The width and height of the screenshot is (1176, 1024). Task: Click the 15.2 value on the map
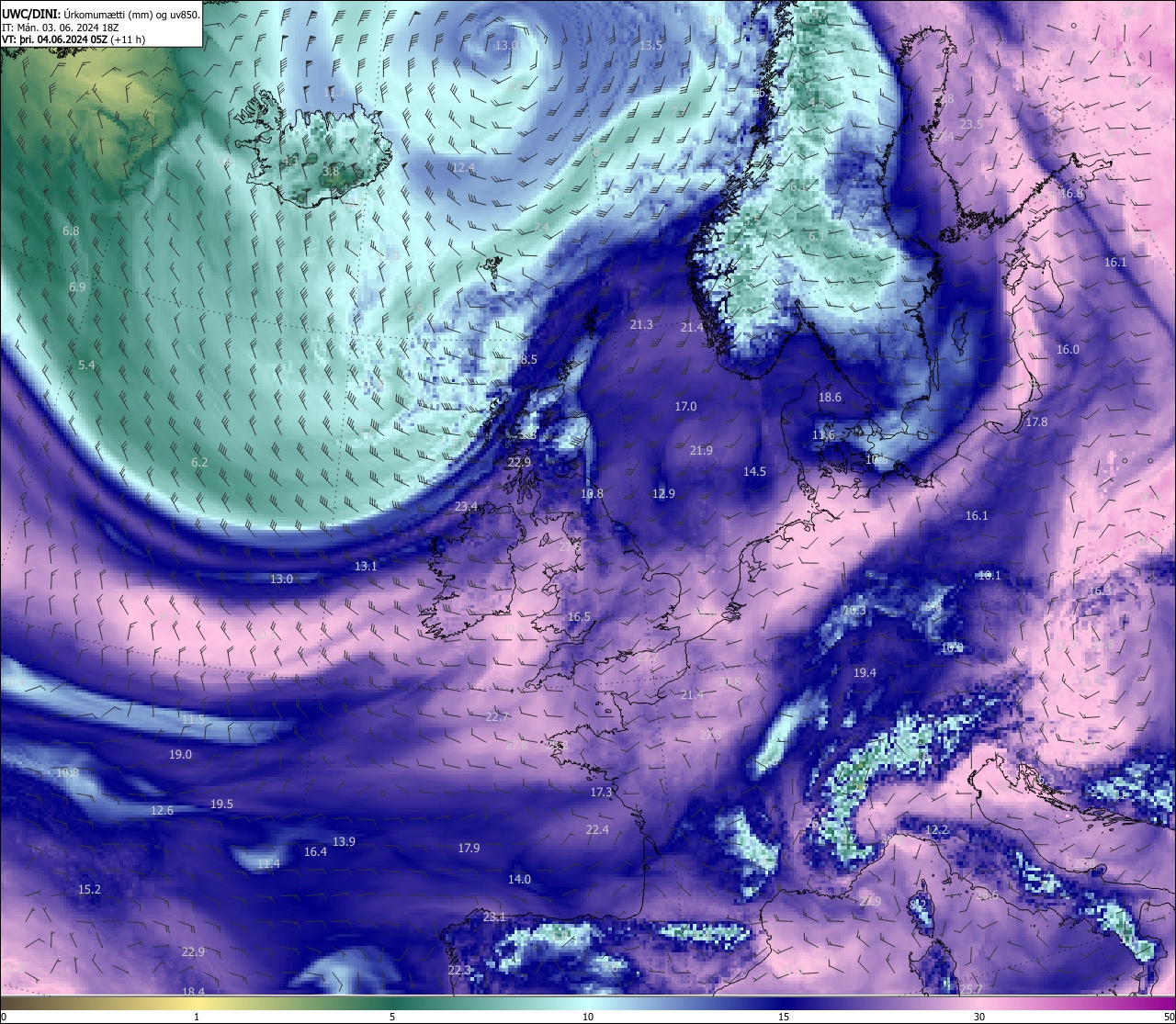pos(89,890)
